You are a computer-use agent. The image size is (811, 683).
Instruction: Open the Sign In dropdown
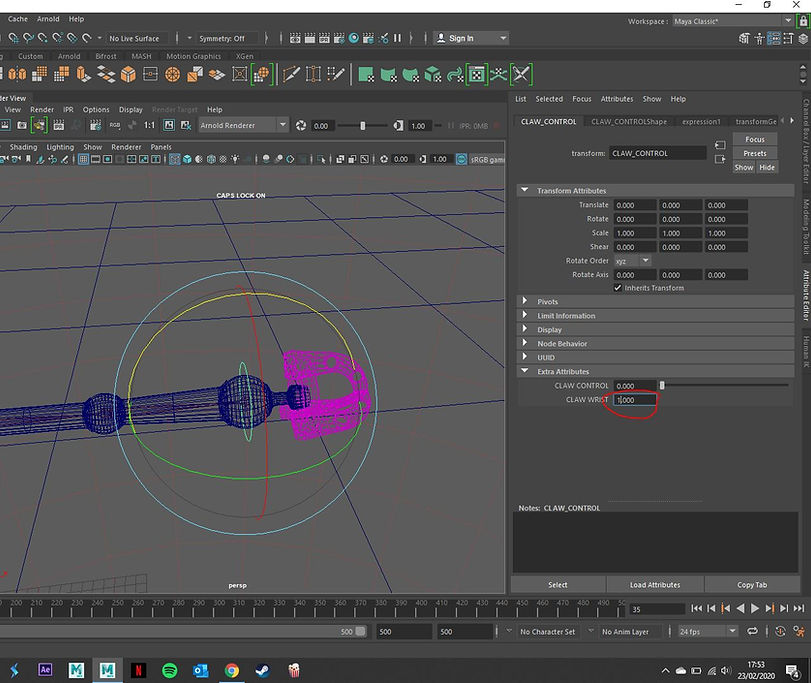click(x=470, y=38)
